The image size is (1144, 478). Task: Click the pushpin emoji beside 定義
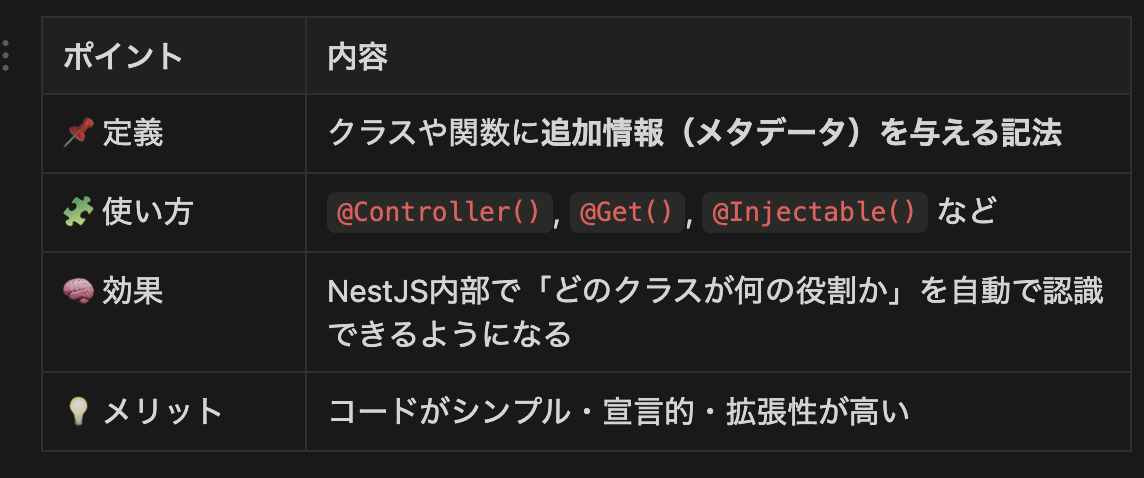click(x=77, y=134)
